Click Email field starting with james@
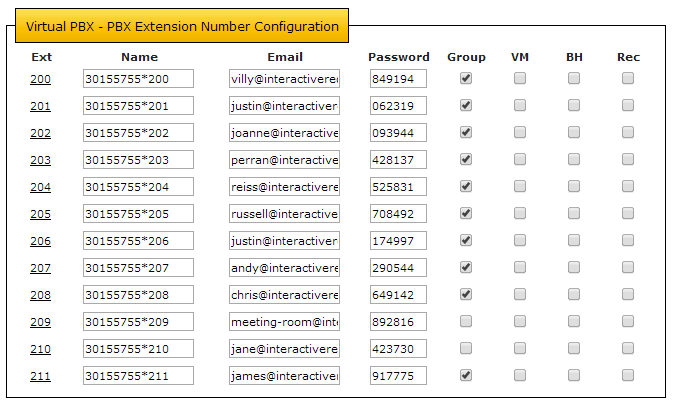This screenshot has width=677, height=407. click(285, 376)
